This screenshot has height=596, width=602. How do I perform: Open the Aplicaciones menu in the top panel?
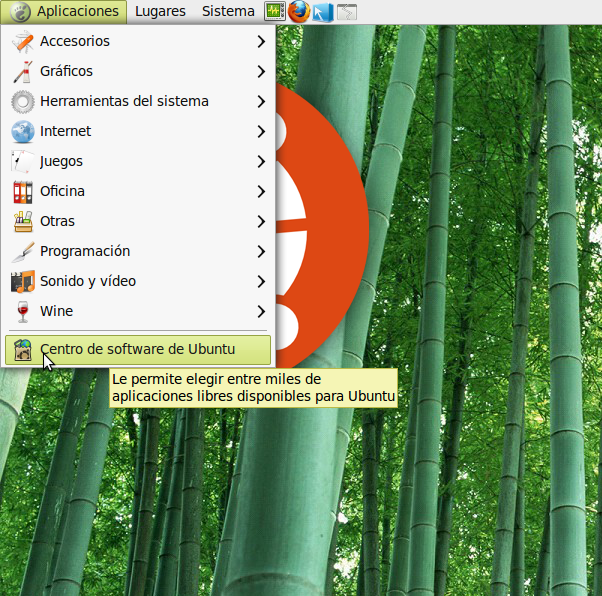(64, 12)
